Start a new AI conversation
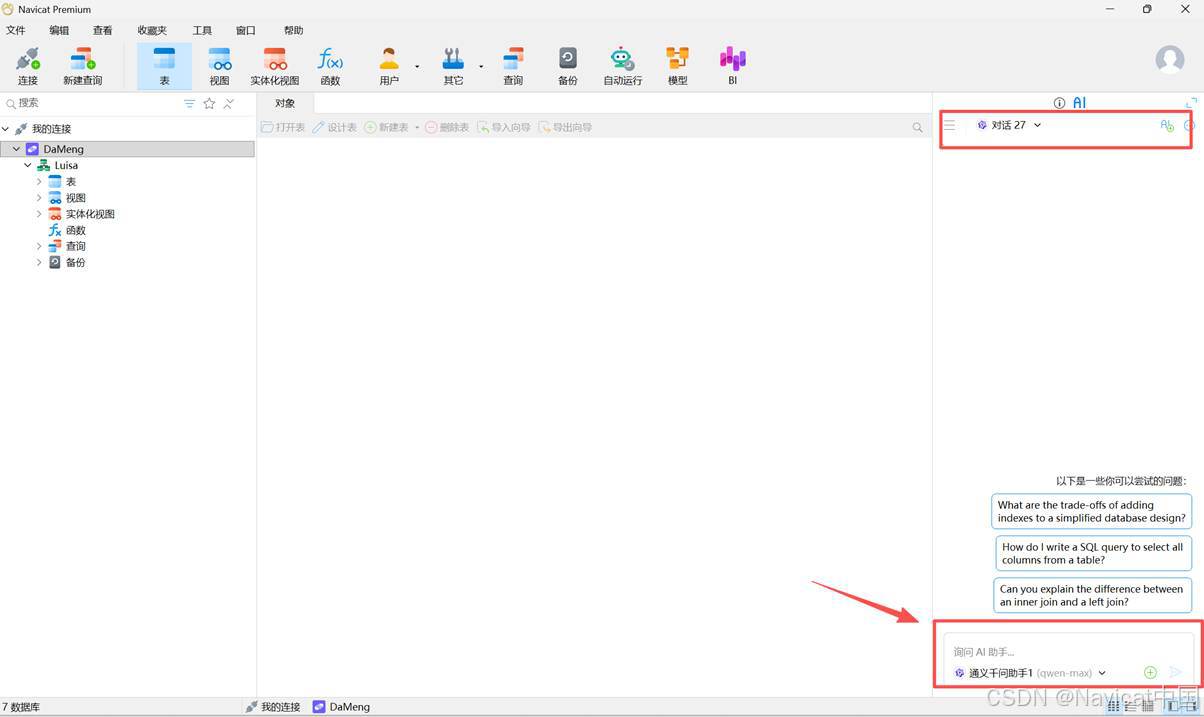Screen dimensions: 1204x717 1166,125
